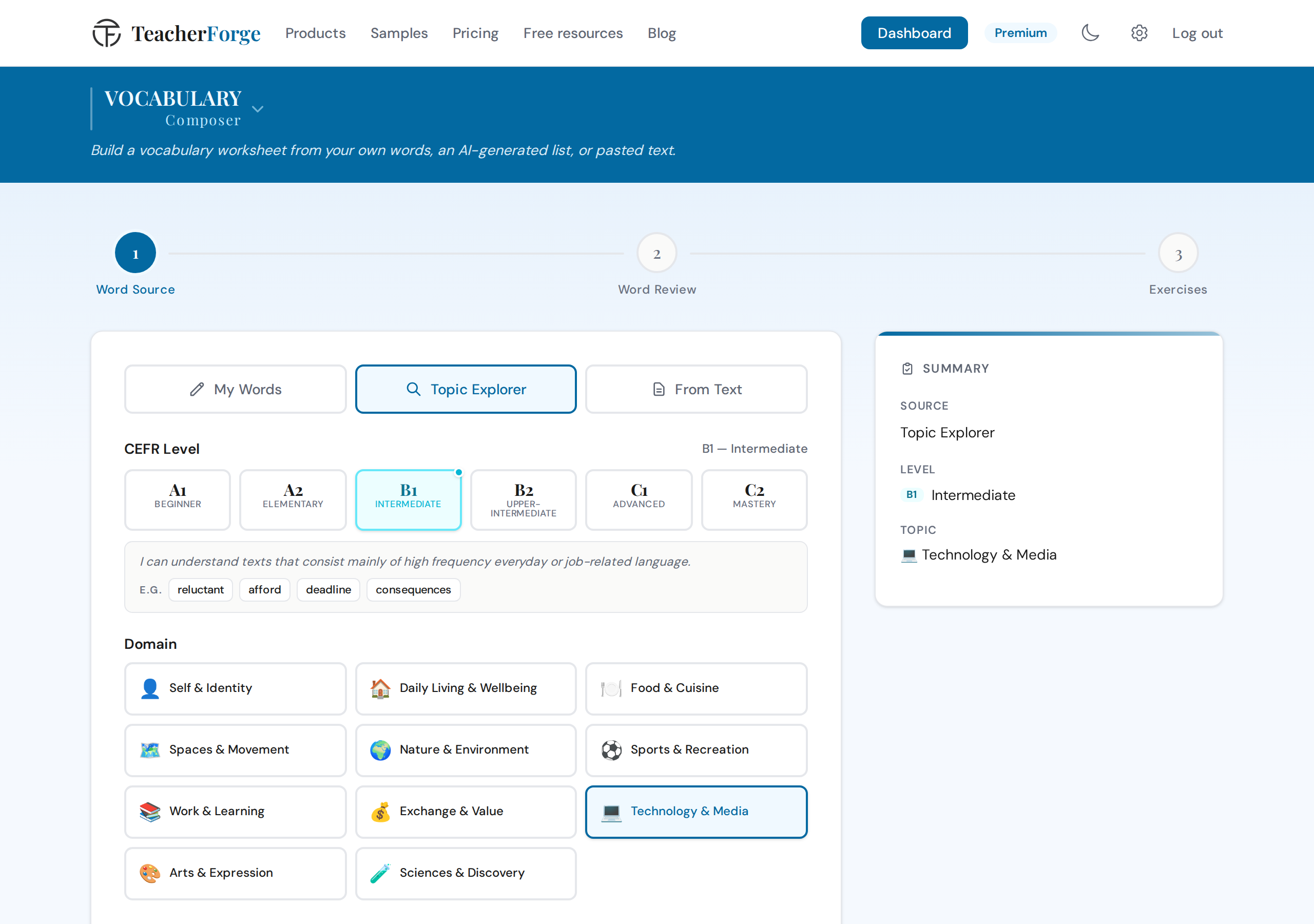Log out of the account

click(1197, 33)
